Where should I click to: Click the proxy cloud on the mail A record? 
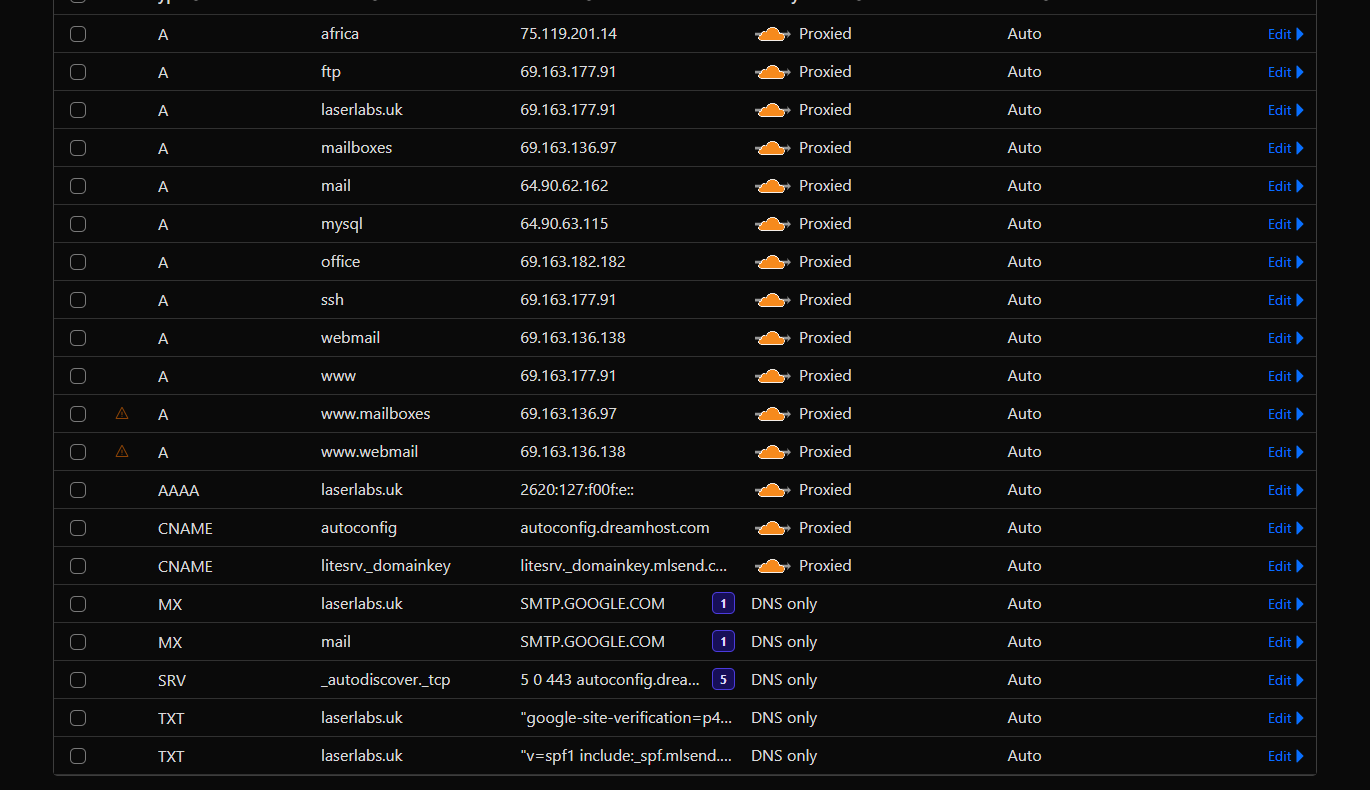click(772, 185)
